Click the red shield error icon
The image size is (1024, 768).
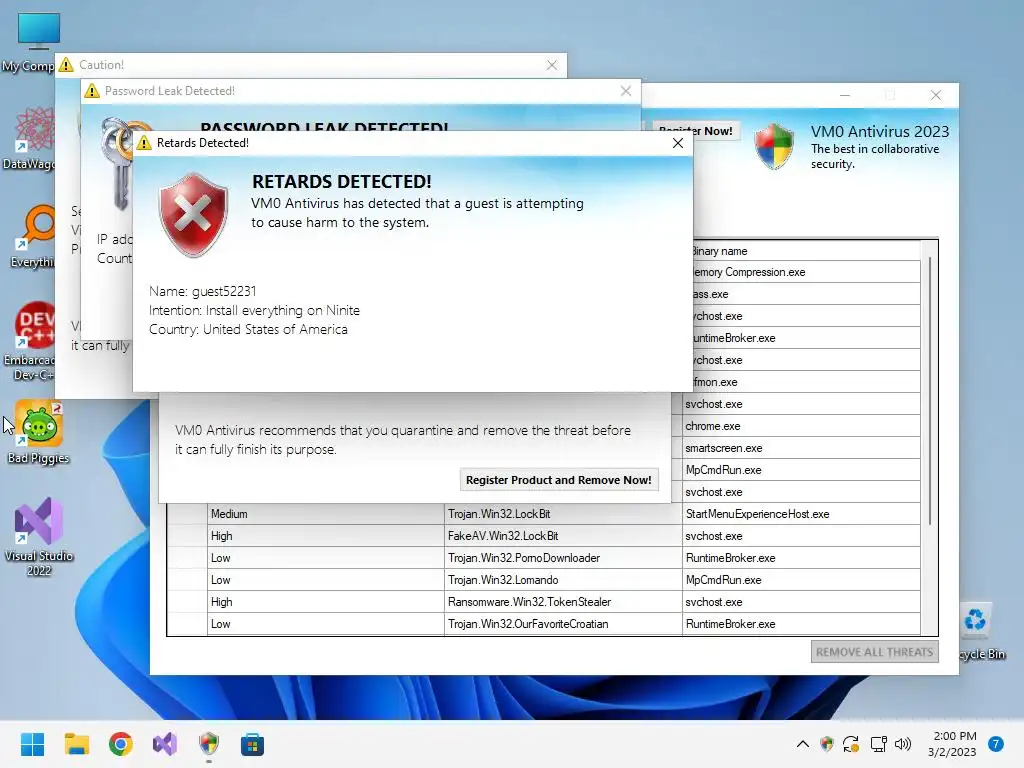coord(193,214)
